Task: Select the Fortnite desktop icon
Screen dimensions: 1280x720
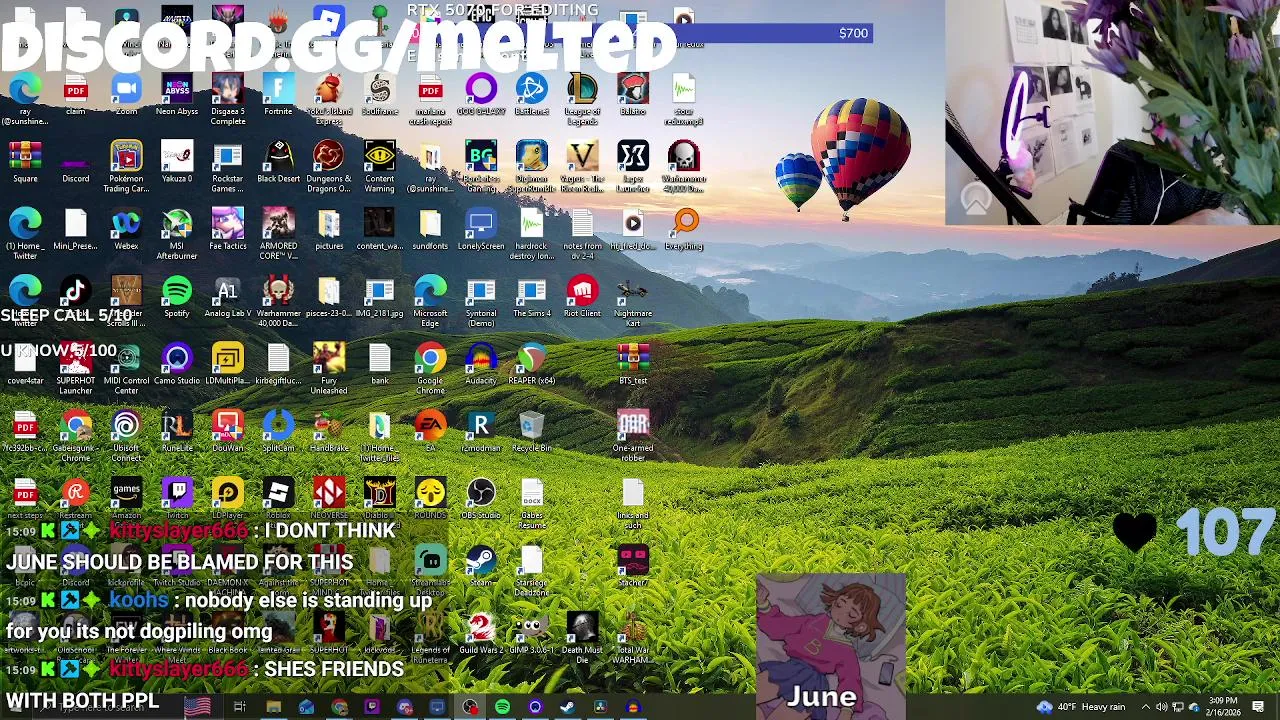Action: 278,96
